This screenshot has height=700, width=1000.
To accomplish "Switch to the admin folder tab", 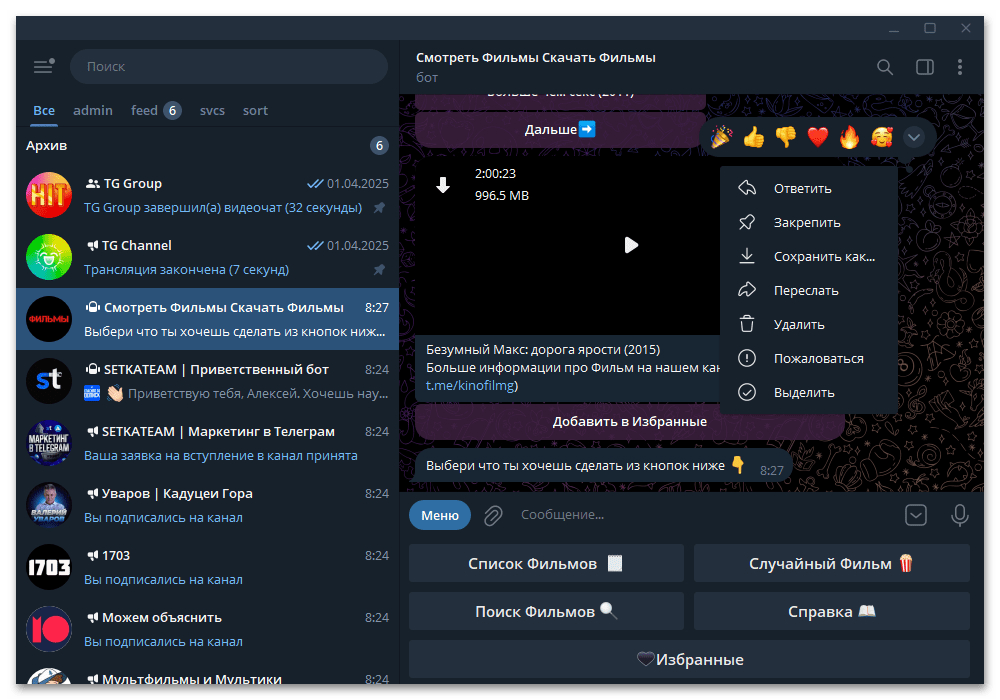I will coord(92,110).
